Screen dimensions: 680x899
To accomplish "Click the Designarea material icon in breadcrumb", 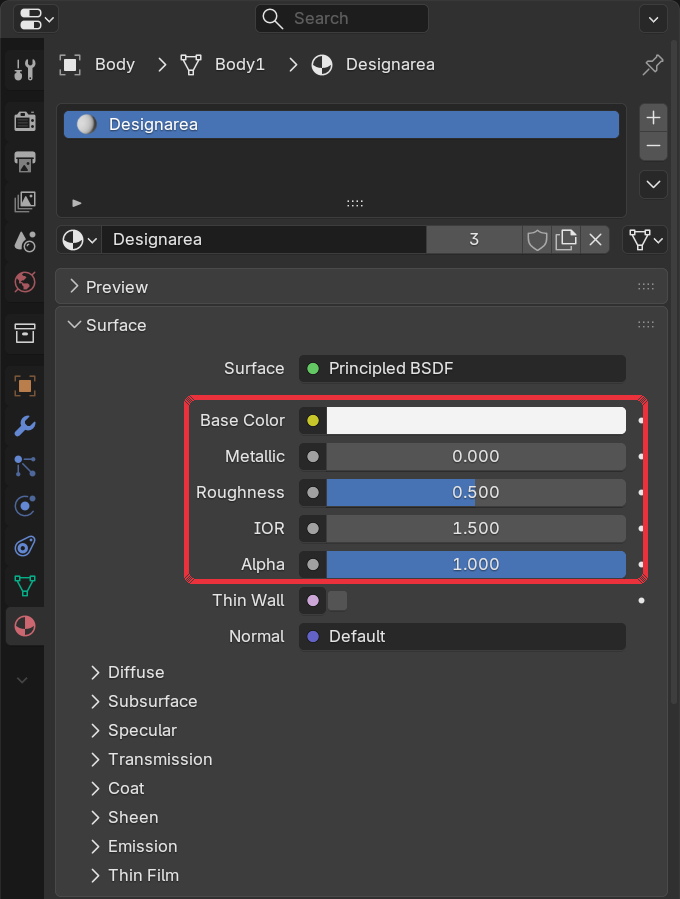I will (322, 65).
